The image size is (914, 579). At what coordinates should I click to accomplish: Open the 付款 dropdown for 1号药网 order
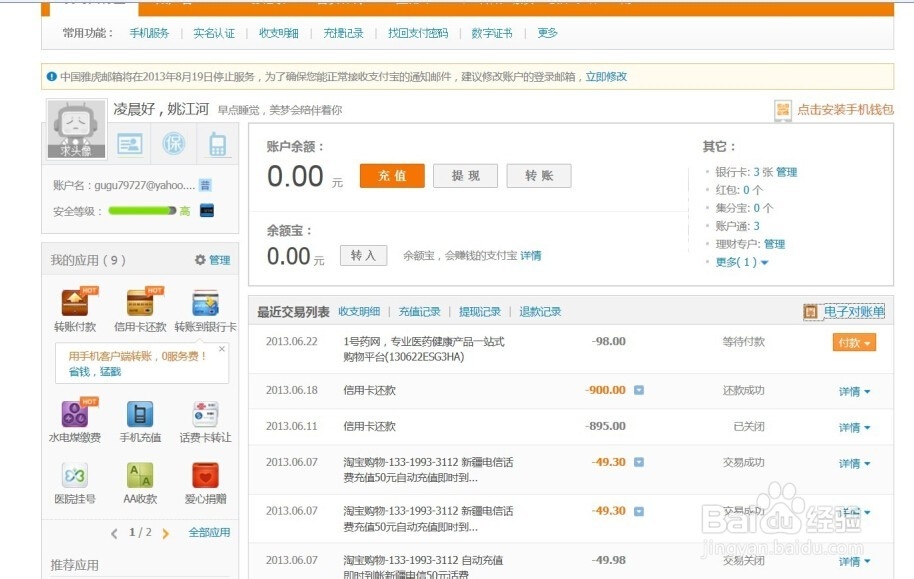click(854, 343)
